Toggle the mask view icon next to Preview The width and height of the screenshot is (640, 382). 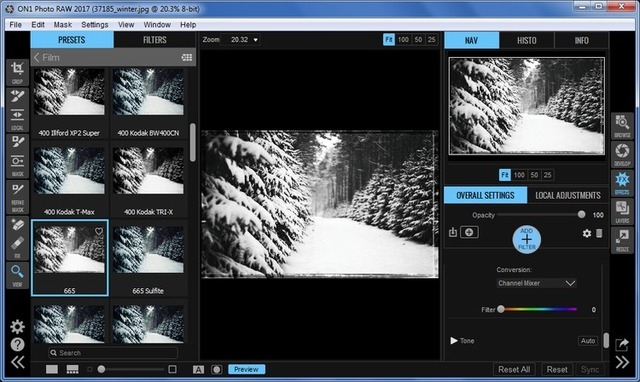pyautogui.click(x=216, y=370)
